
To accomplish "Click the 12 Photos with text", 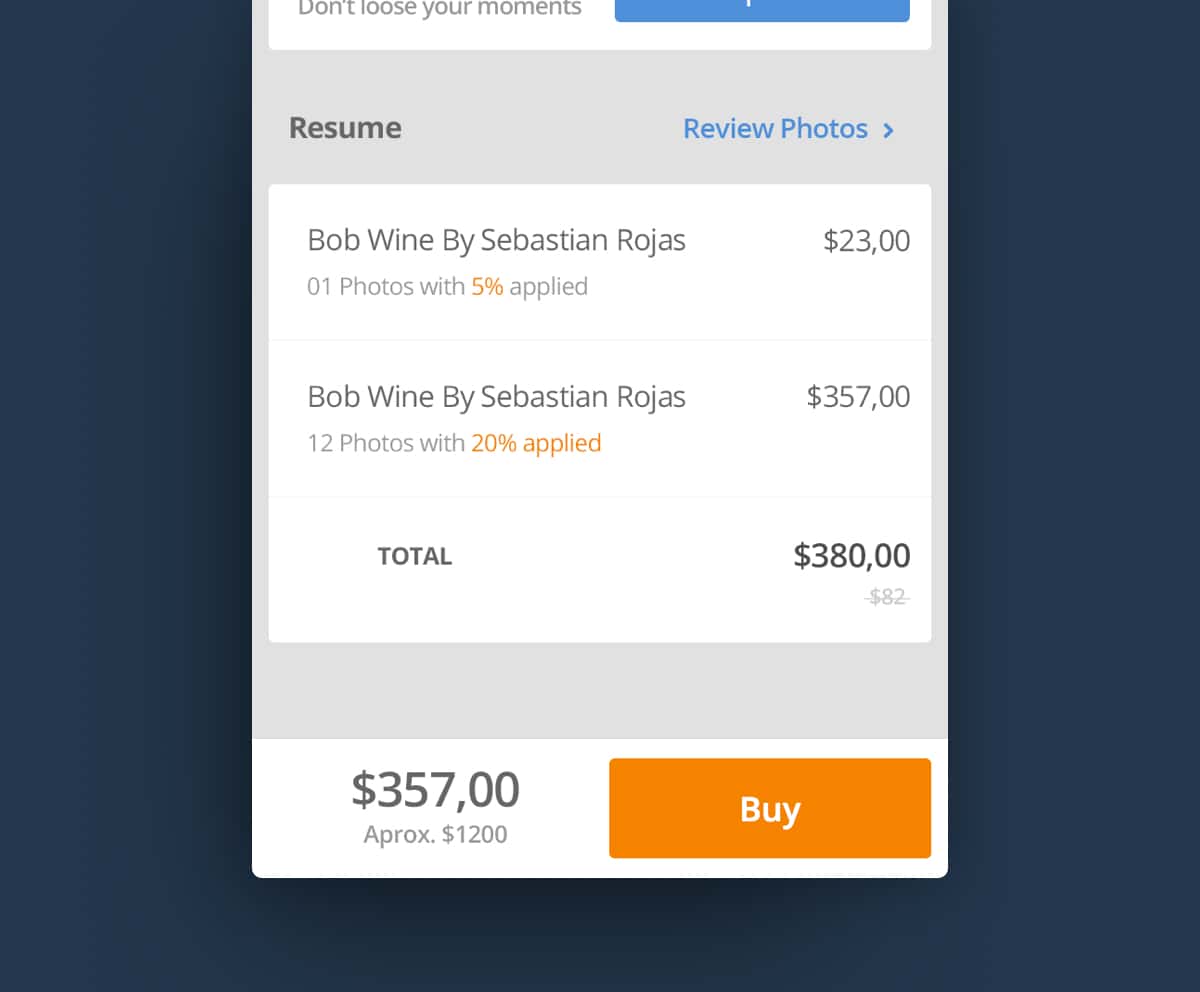I will pos(386,443).
